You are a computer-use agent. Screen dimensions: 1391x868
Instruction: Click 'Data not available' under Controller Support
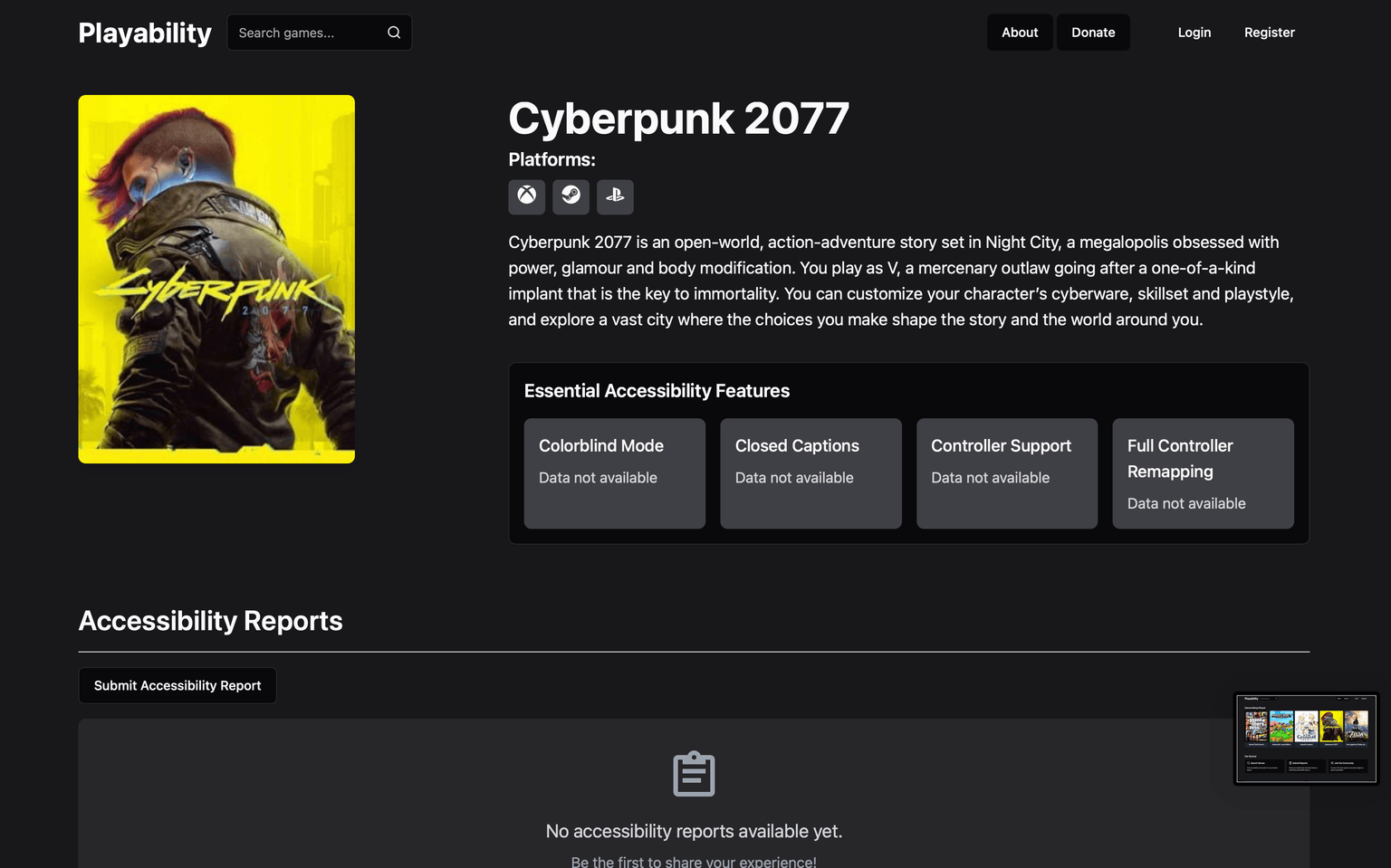coord(990,478)
